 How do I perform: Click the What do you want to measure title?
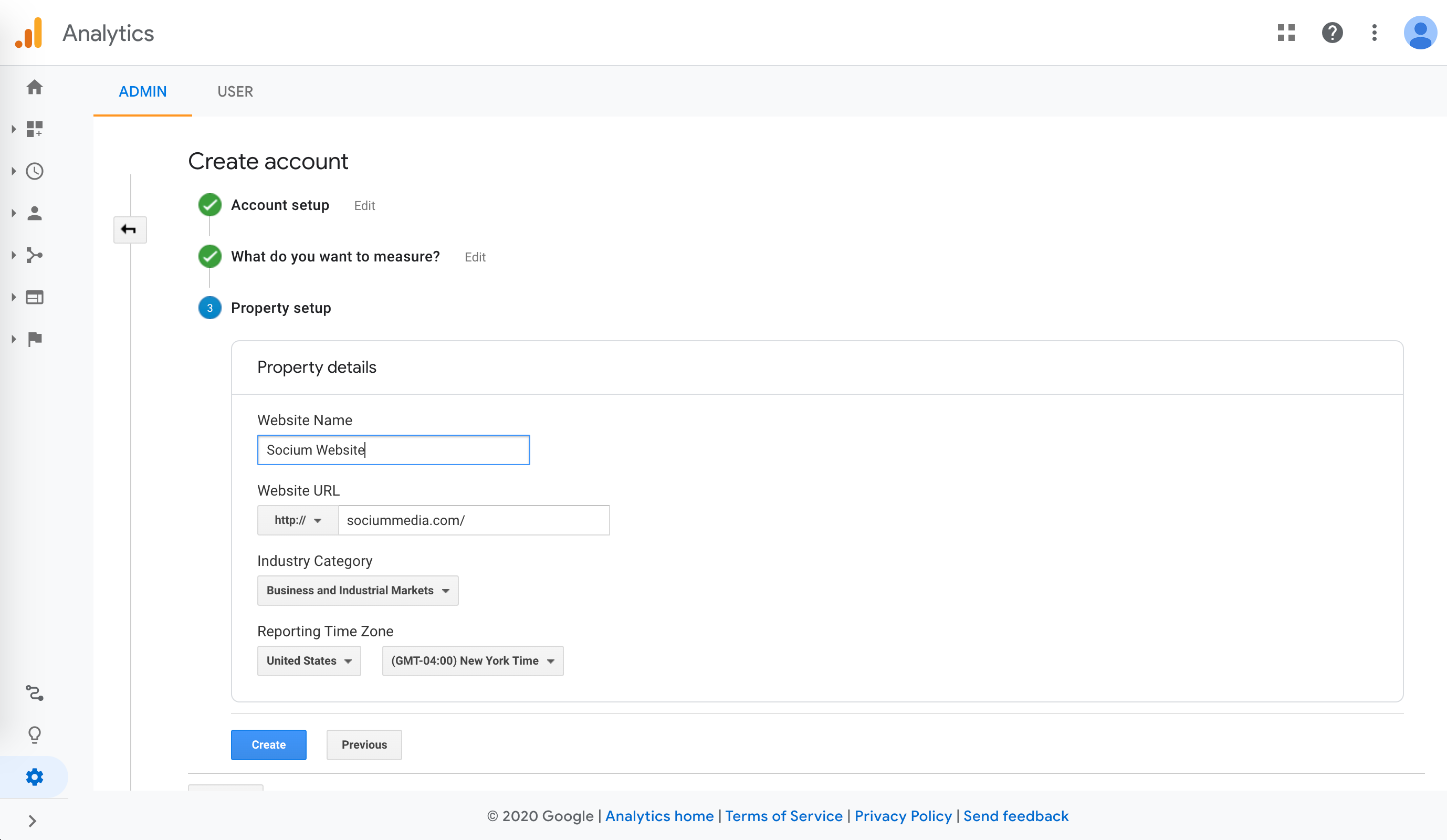[x=335, y=256]
